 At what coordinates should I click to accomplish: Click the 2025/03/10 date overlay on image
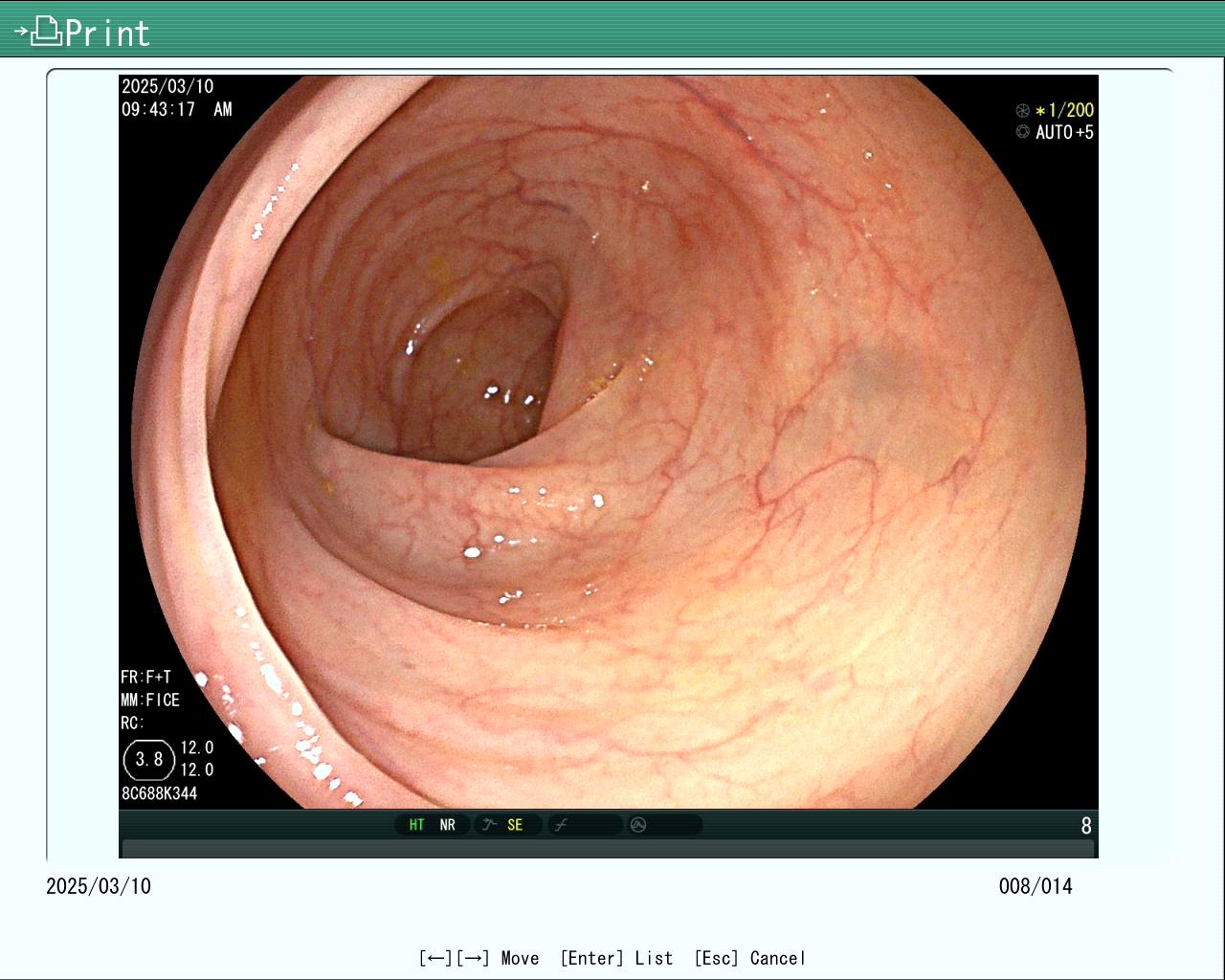(x=167, y=86)
